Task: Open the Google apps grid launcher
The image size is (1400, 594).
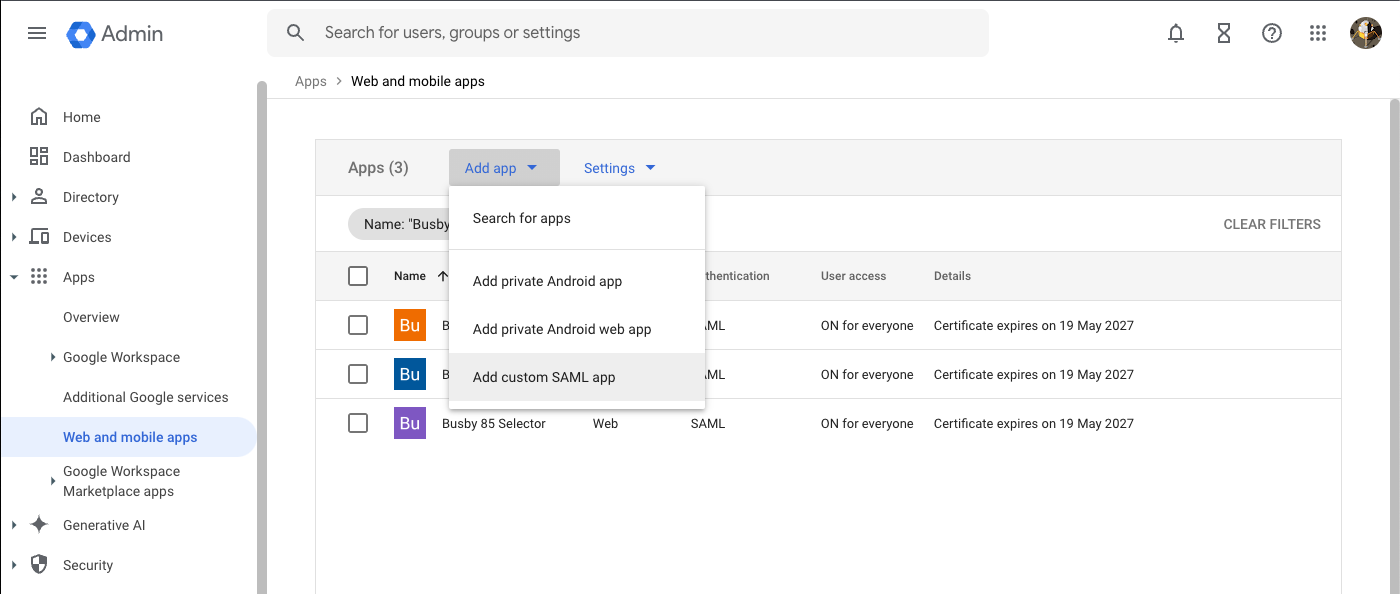Action: click(1318, 33)
